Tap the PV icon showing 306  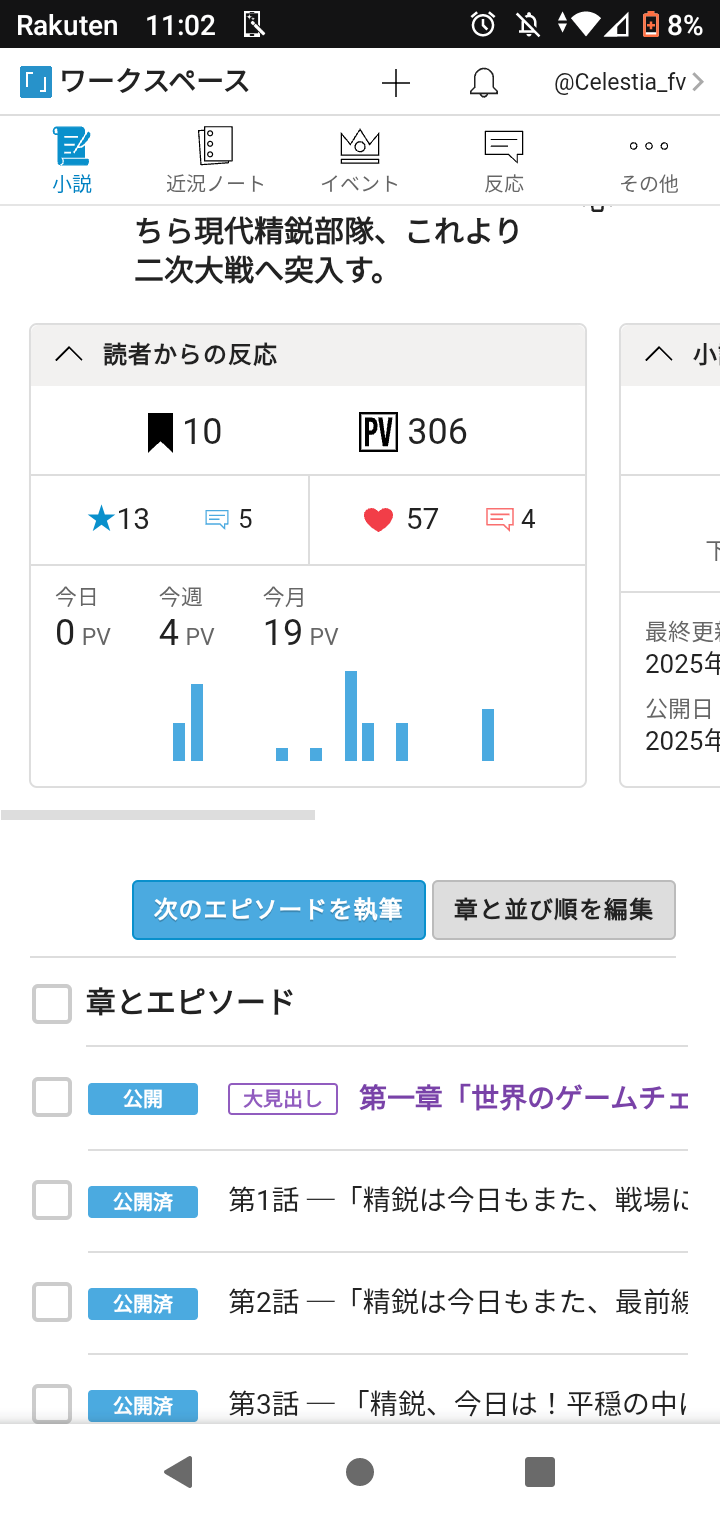(379, 432)
